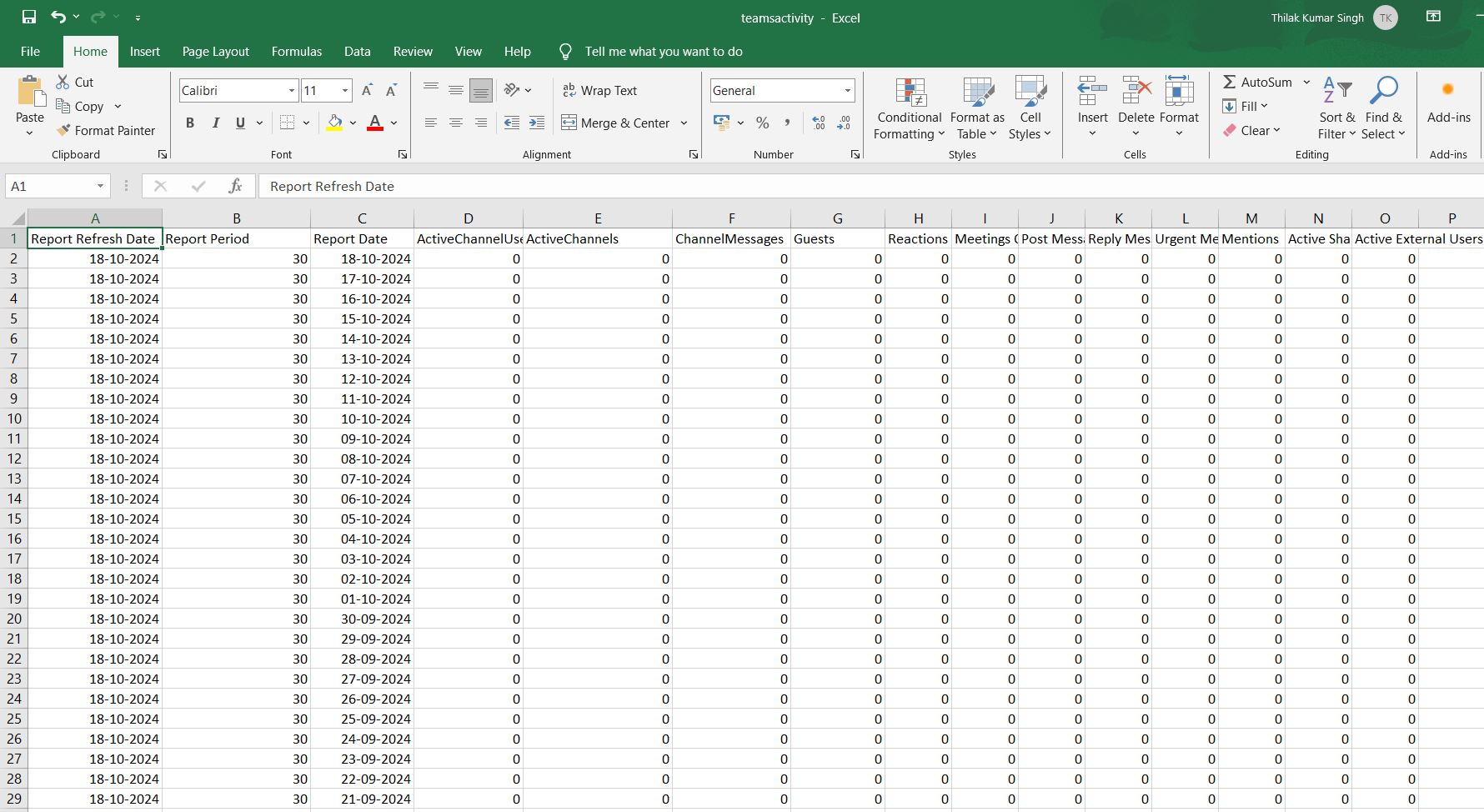Click the Tell me what you want field
This screenshot has width=1484, height=812.
coord(663,51)
